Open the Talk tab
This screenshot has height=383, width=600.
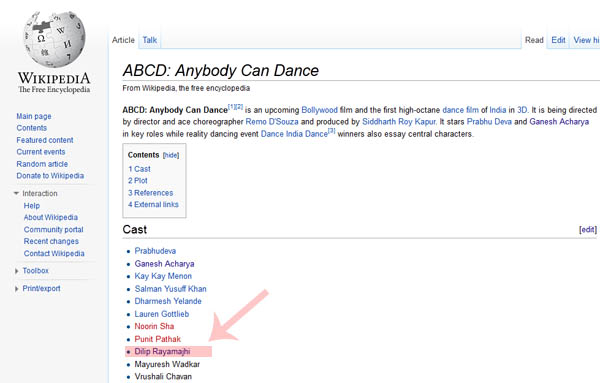point(150,40)
